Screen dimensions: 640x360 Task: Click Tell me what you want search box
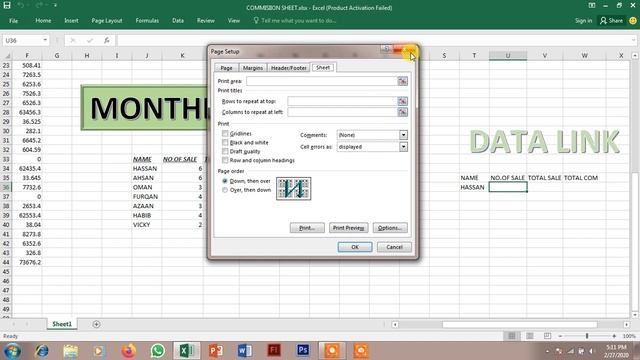click(x=295, y=20)
